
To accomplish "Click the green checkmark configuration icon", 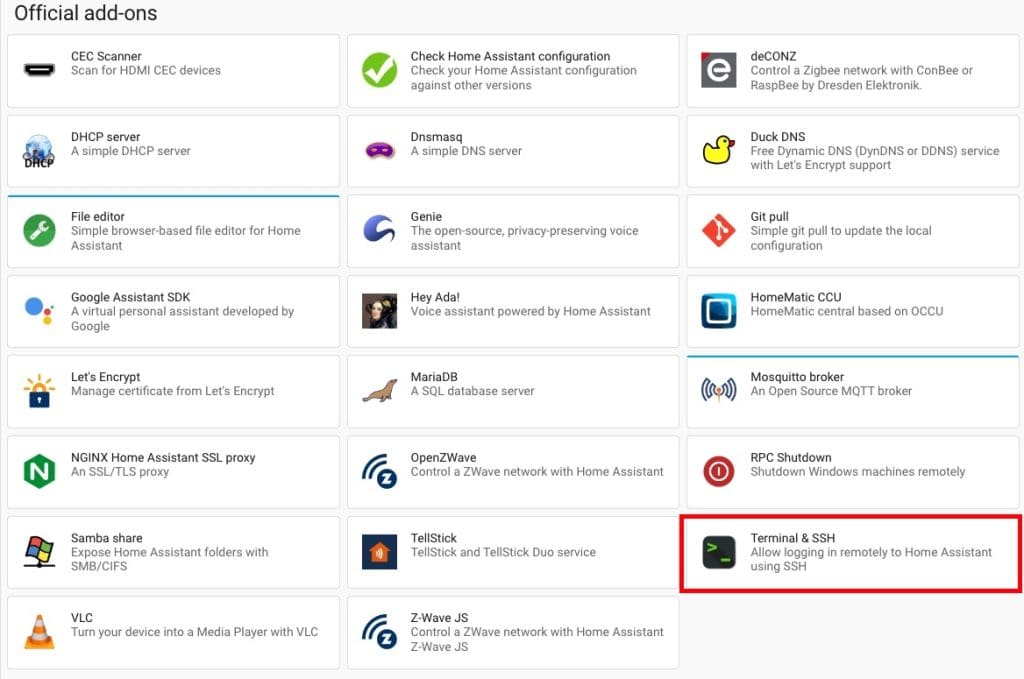I will (x=379, y=71).
